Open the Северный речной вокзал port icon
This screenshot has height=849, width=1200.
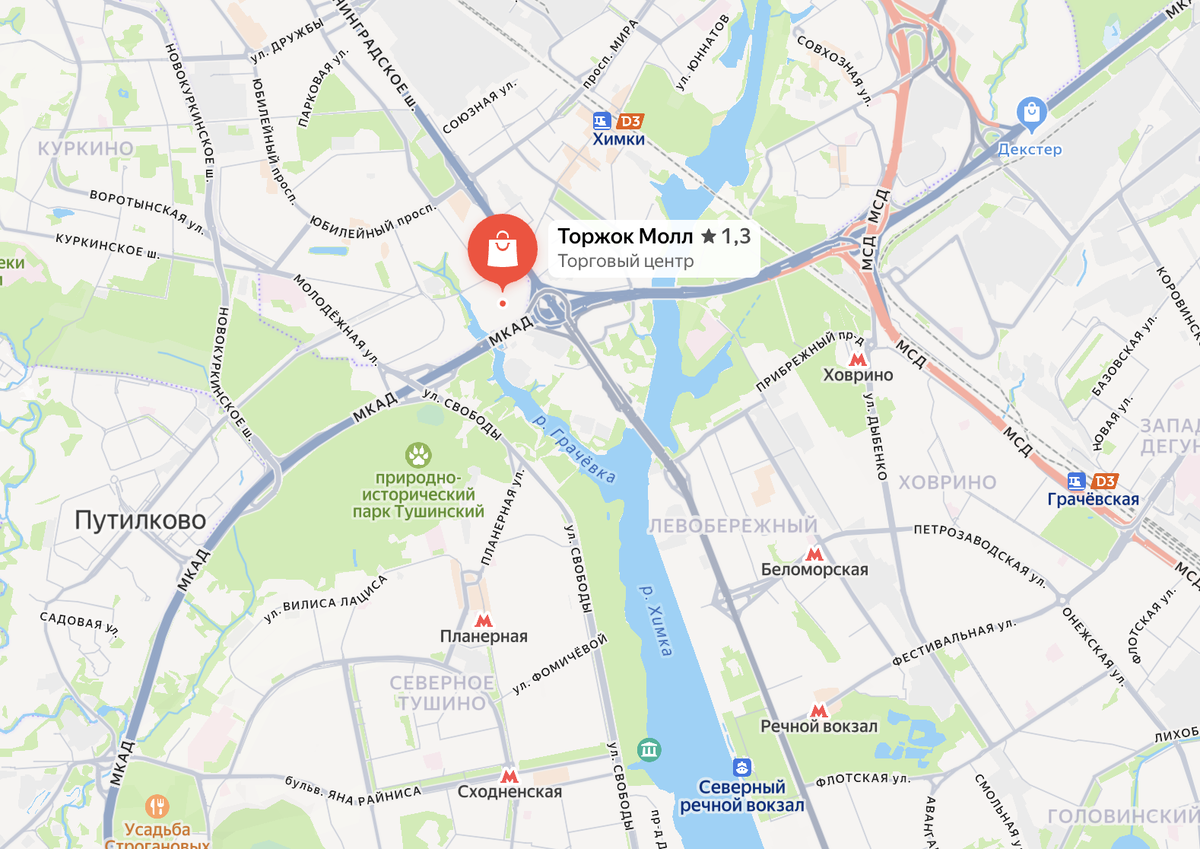[742, 768]
